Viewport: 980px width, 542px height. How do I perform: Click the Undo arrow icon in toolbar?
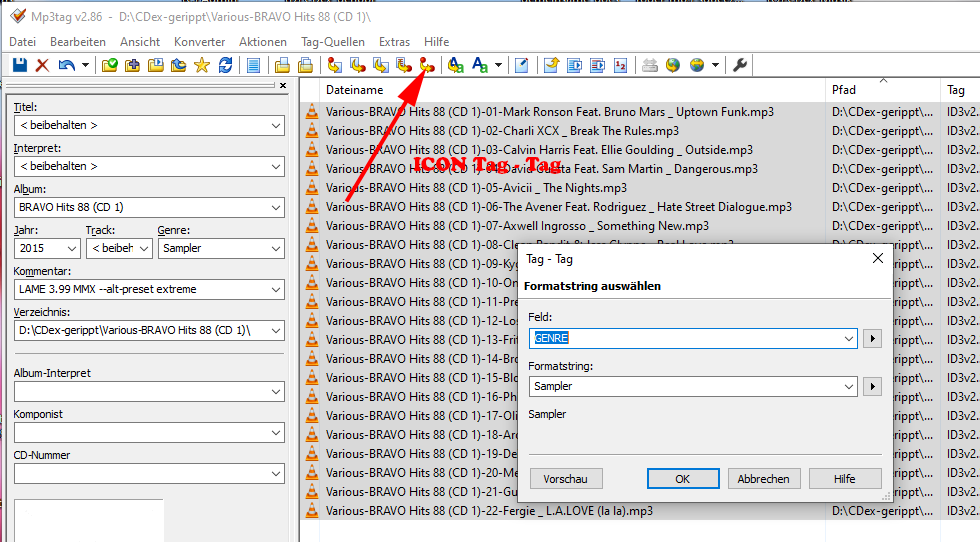(x=66, y=65)
